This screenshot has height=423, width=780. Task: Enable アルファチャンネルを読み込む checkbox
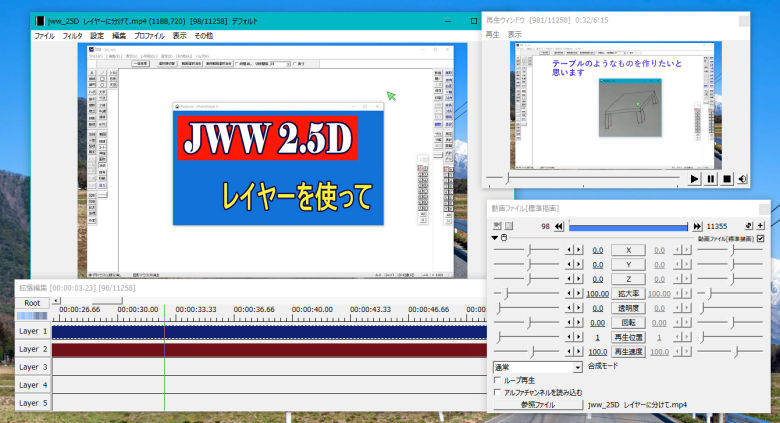pyautogui.click(x=497, y=393)
